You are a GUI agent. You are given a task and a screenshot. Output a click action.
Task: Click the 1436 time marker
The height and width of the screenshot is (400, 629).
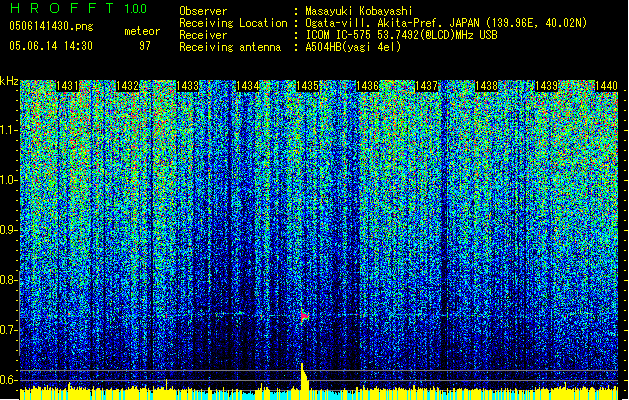(367, 86)
